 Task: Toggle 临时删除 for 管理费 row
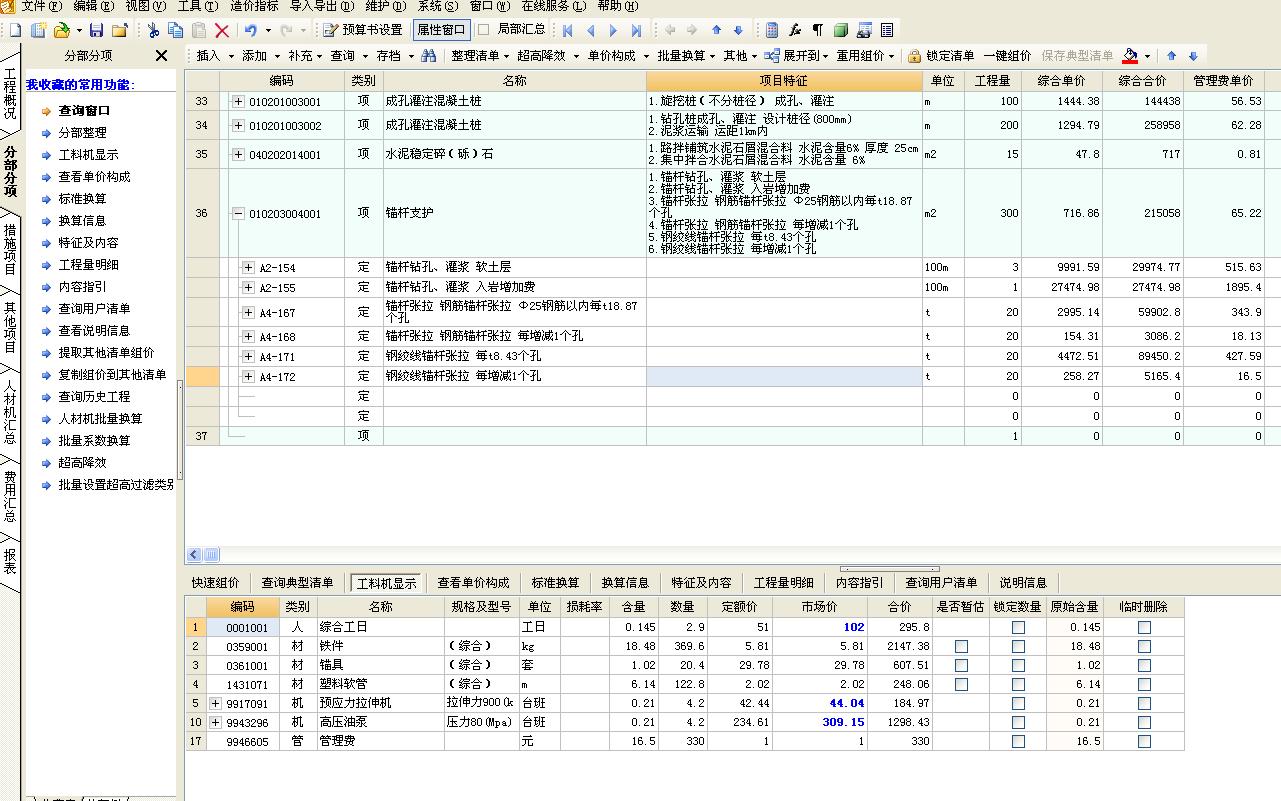click(x=1144, y=742)
